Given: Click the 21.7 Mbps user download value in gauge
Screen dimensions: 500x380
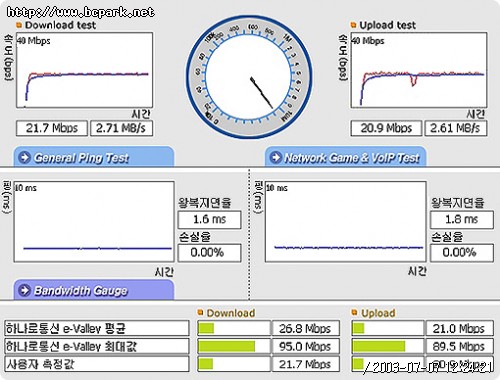Looking at the screenshot, I should [x=306, y=364].
